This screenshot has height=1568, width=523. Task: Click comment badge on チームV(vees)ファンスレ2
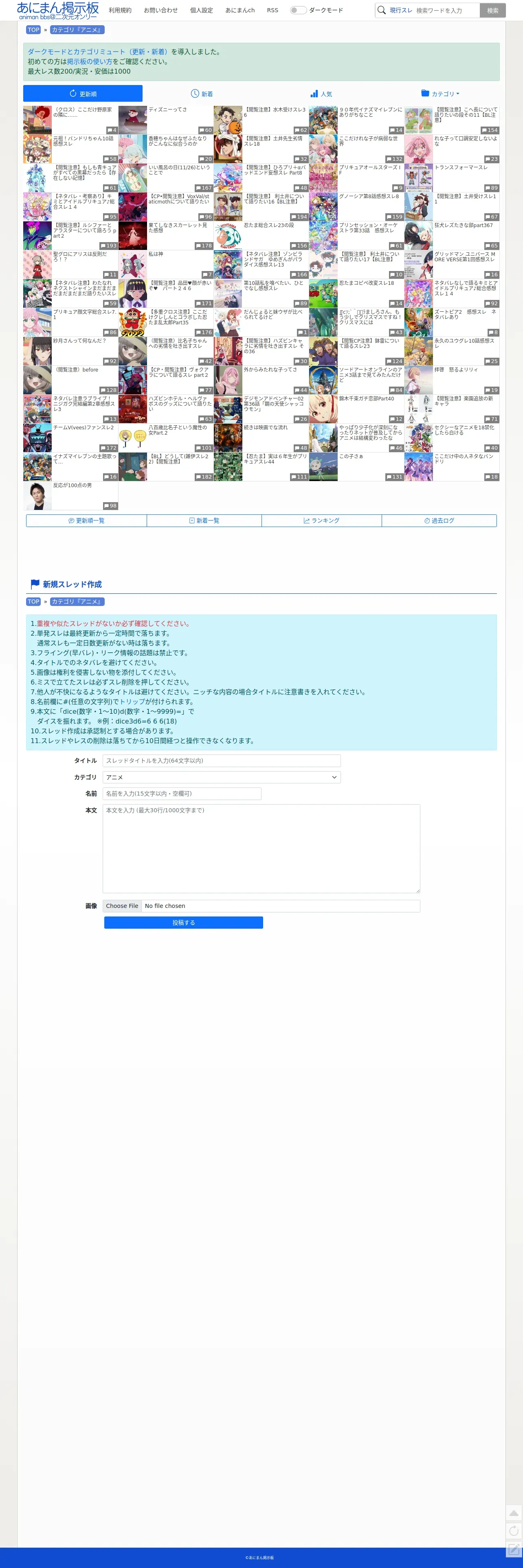click(108, 448)
